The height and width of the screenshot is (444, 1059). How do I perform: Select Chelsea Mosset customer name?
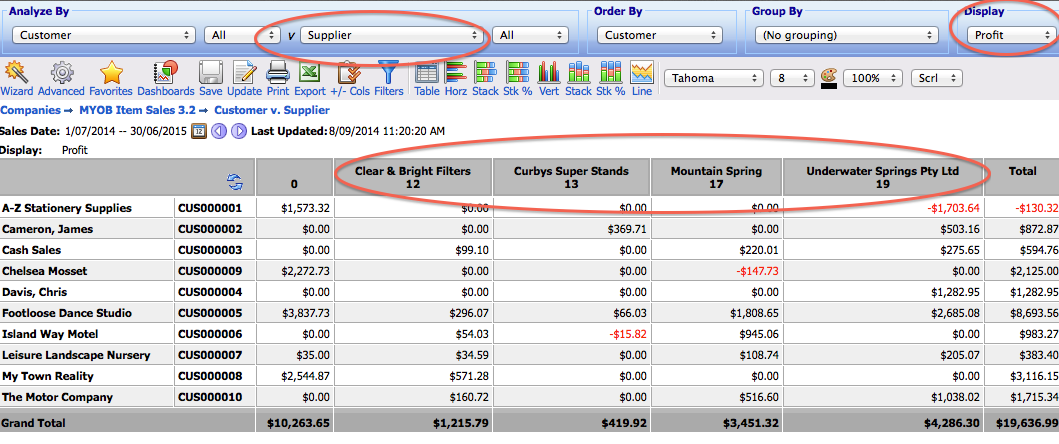(x=45, y=271)
